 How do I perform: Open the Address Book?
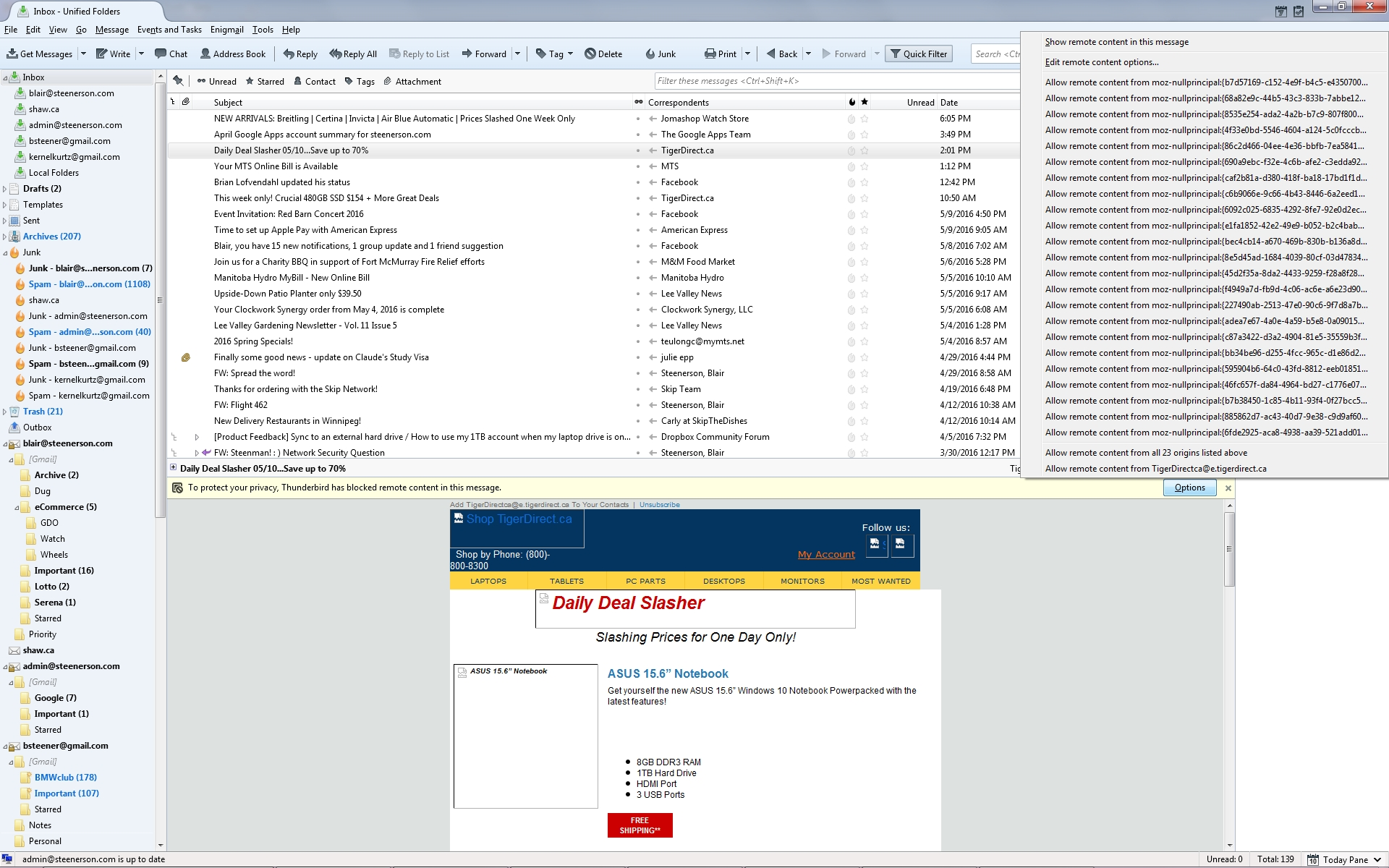tap(233, 54)
